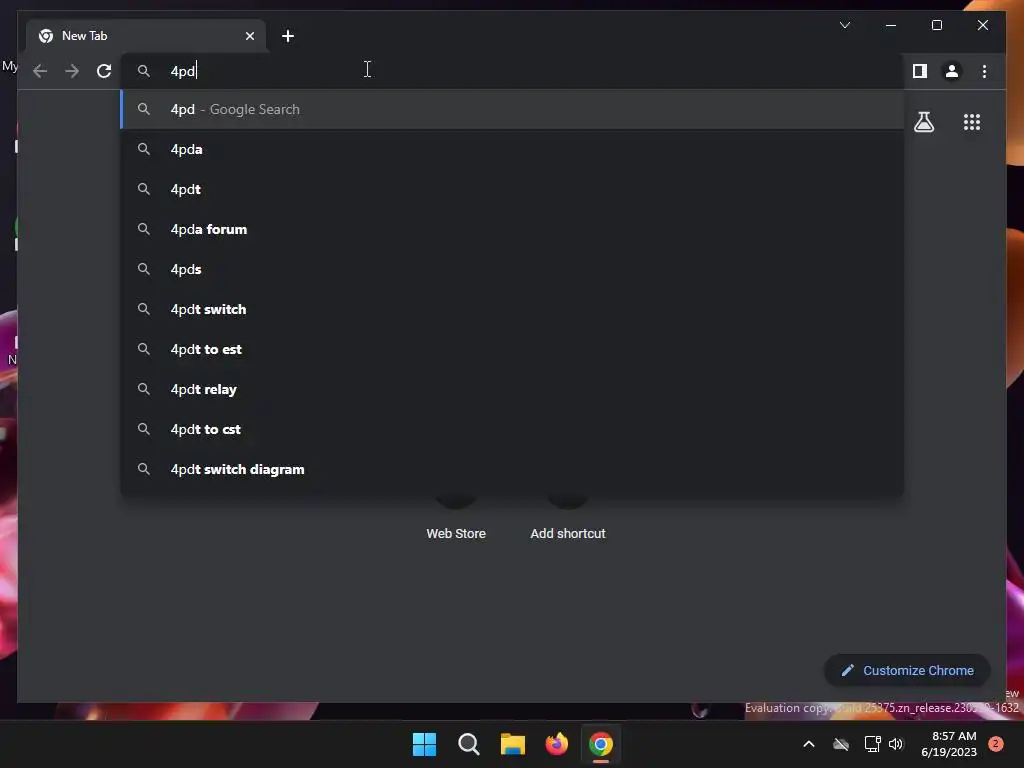Viewport: 1024px width, 768px height.
Task: Choose the '4pdt relay' suggestion
Action: click(x=512, y=389)
